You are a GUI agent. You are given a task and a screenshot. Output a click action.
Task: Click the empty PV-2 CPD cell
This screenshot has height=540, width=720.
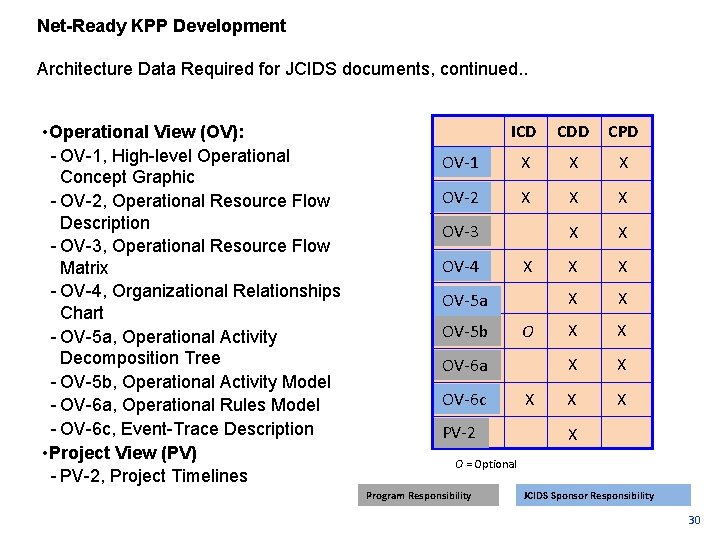tap(626, 433)
